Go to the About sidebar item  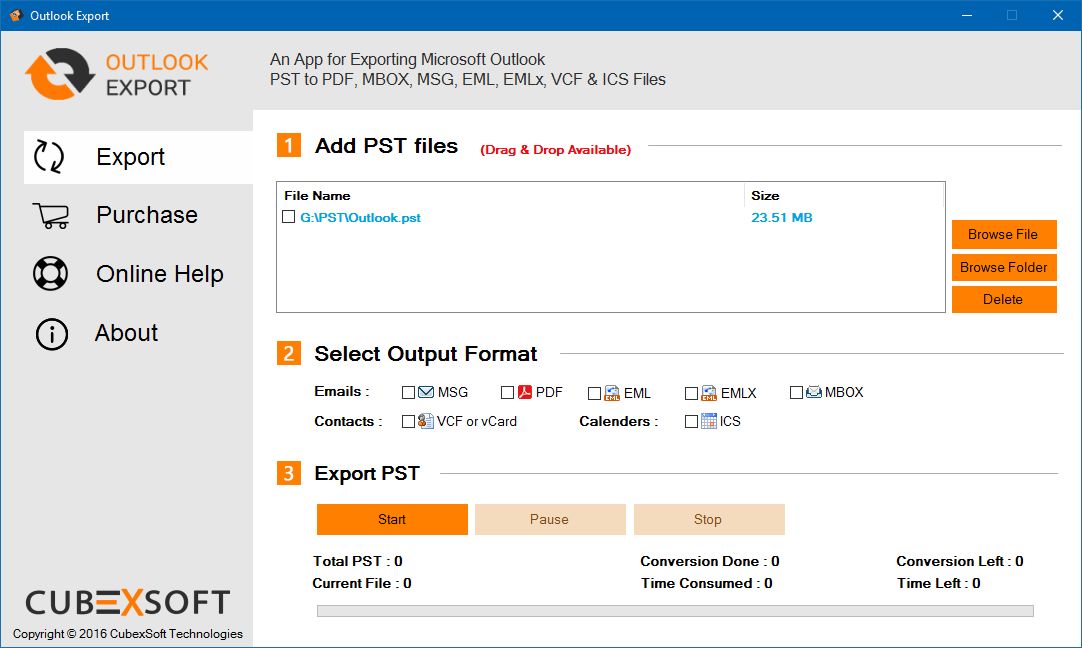(126, 333)
